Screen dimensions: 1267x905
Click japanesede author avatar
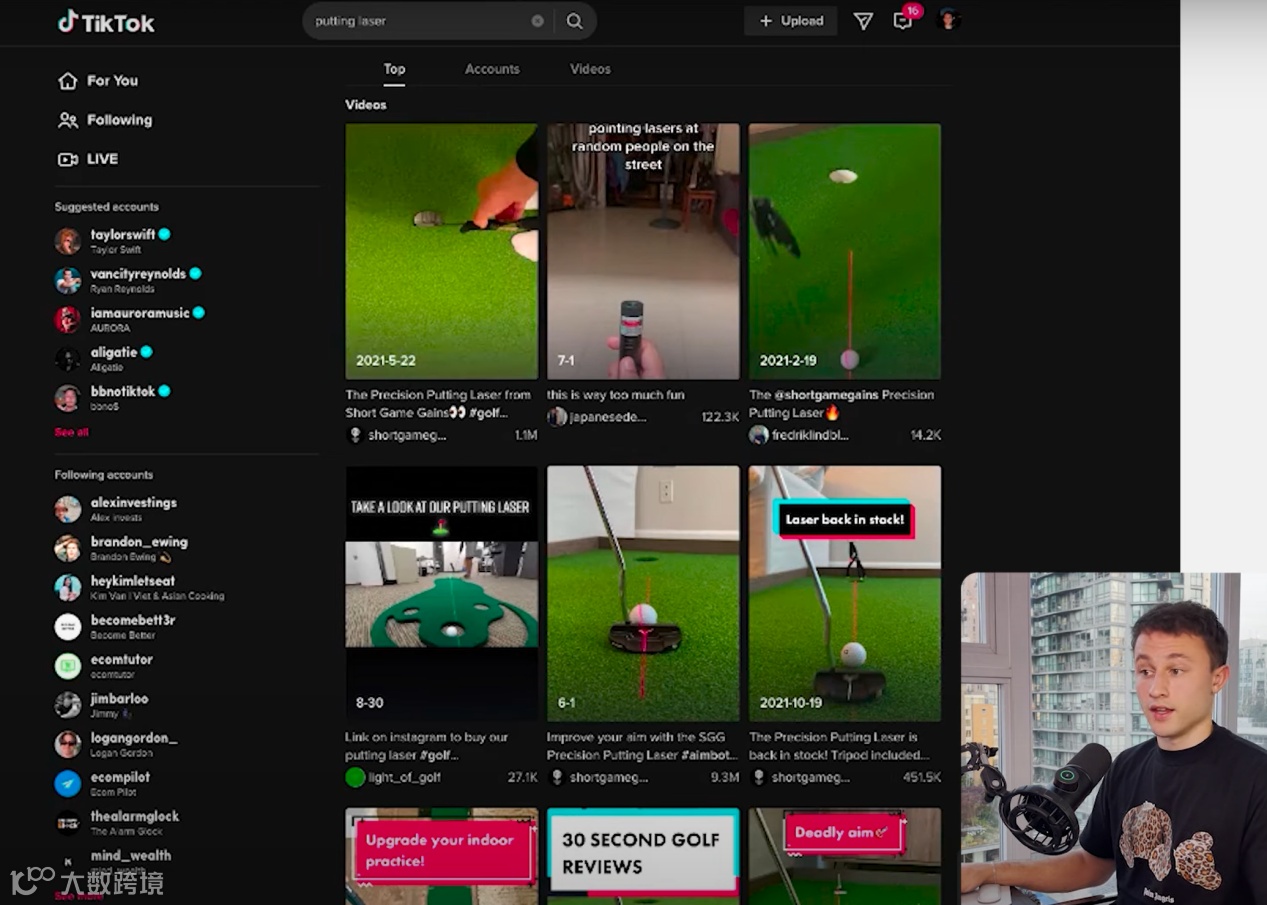557,417
